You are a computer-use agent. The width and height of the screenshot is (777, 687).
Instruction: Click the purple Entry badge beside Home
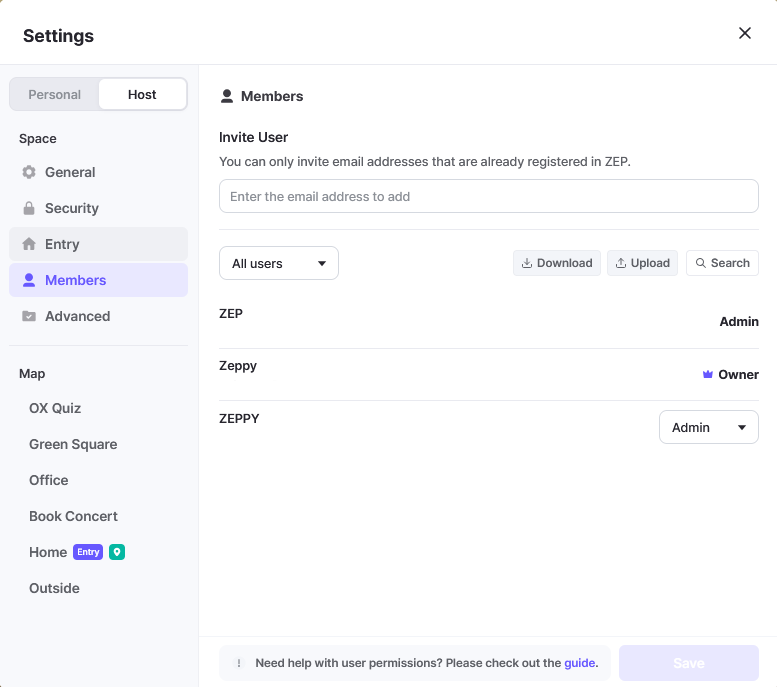(88, 552)
